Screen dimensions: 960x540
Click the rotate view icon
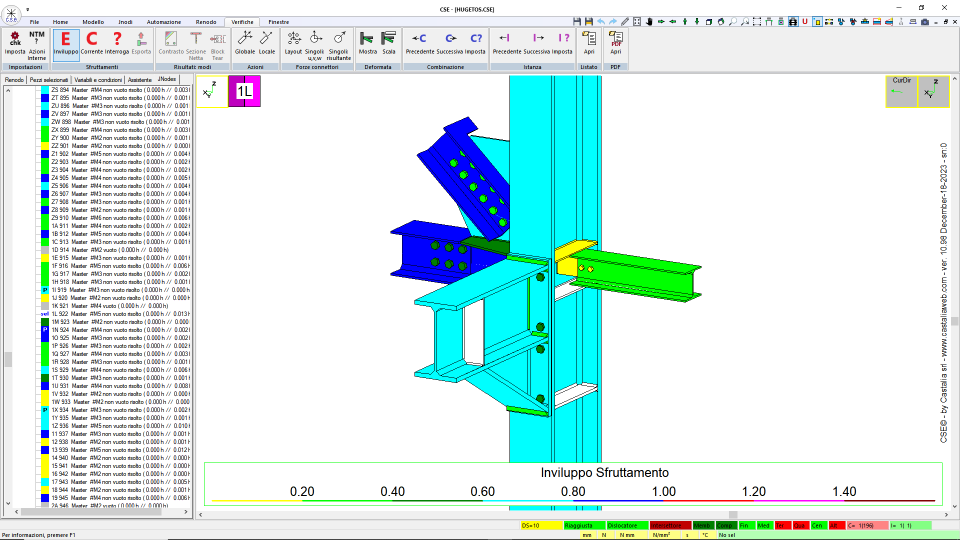tap(721, 21)
